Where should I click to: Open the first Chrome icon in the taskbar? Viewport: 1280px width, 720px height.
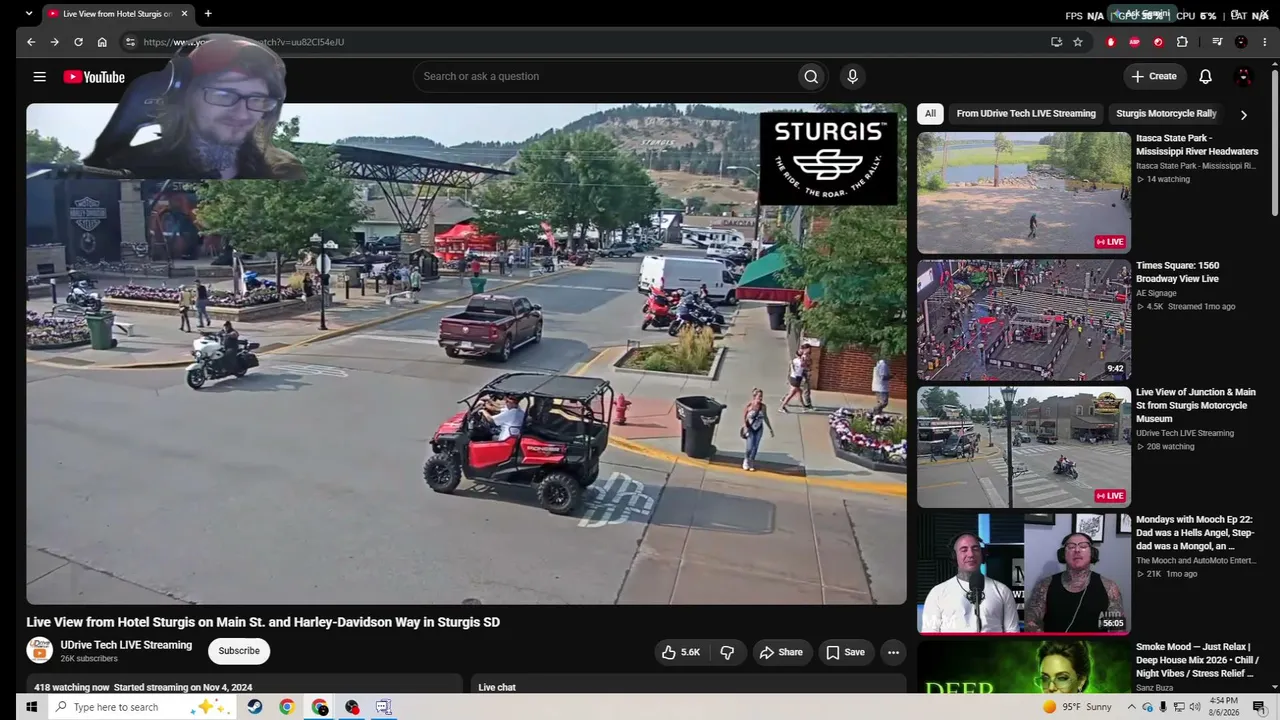(x=287, y=707)
